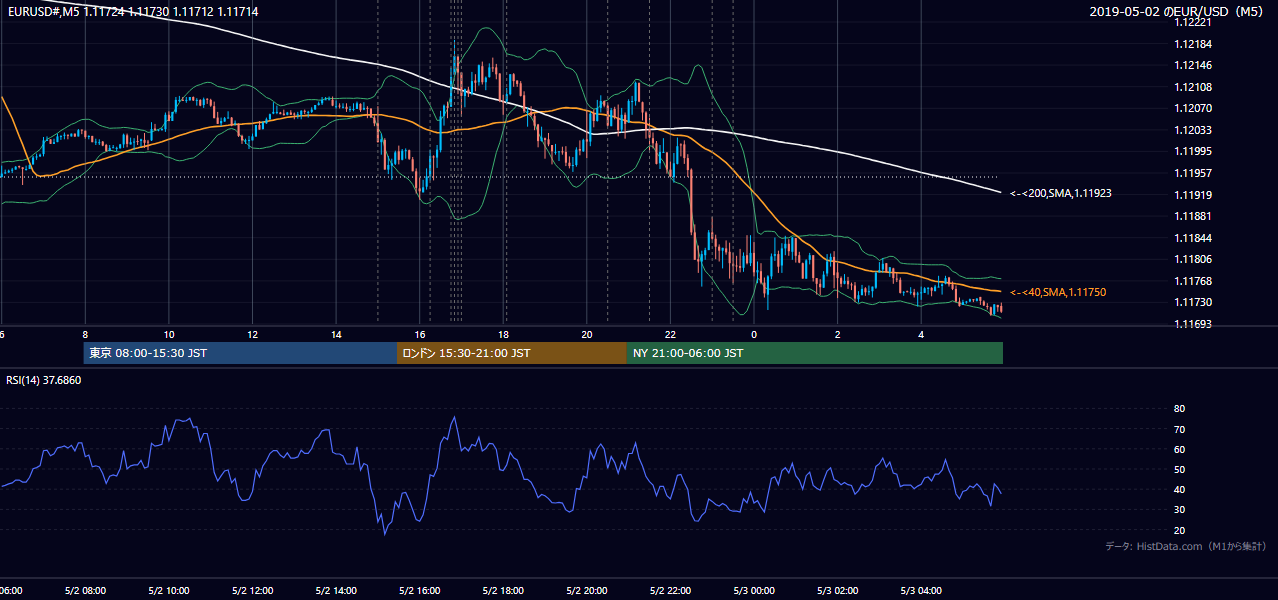Click the RSI scale value 40
Image resolution: width=1278 pixels, height=600 pixels.
click(x=1180, y=489)
